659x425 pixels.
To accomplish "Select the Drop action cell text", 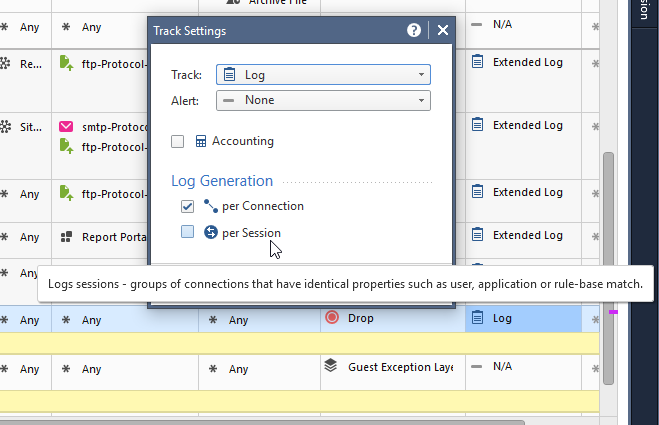I will pyautogui.click(x=361, y=318).
